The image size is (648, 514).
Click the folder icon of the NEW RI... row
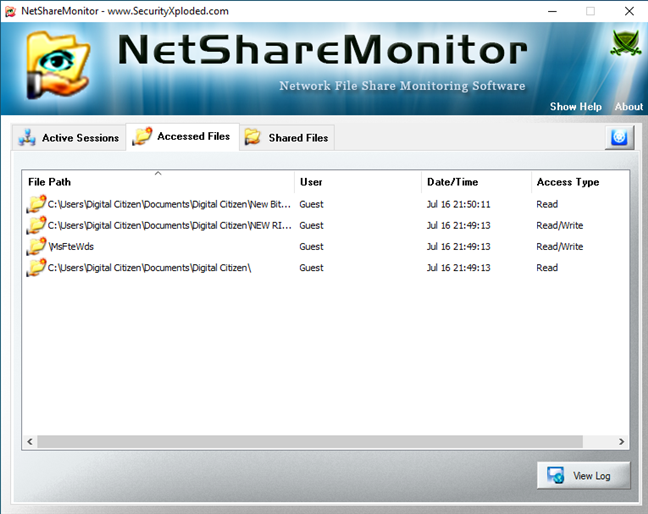pos(36,225)
